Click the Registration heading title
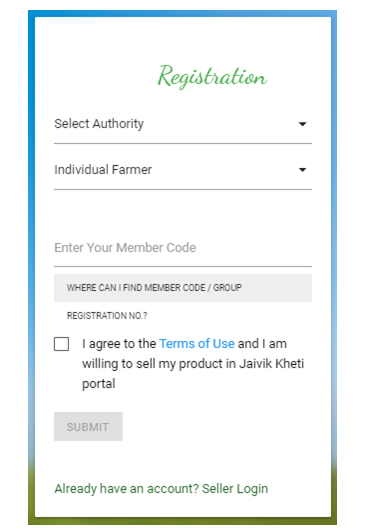Viewport: 368px width, 531px height. [212, 77]
